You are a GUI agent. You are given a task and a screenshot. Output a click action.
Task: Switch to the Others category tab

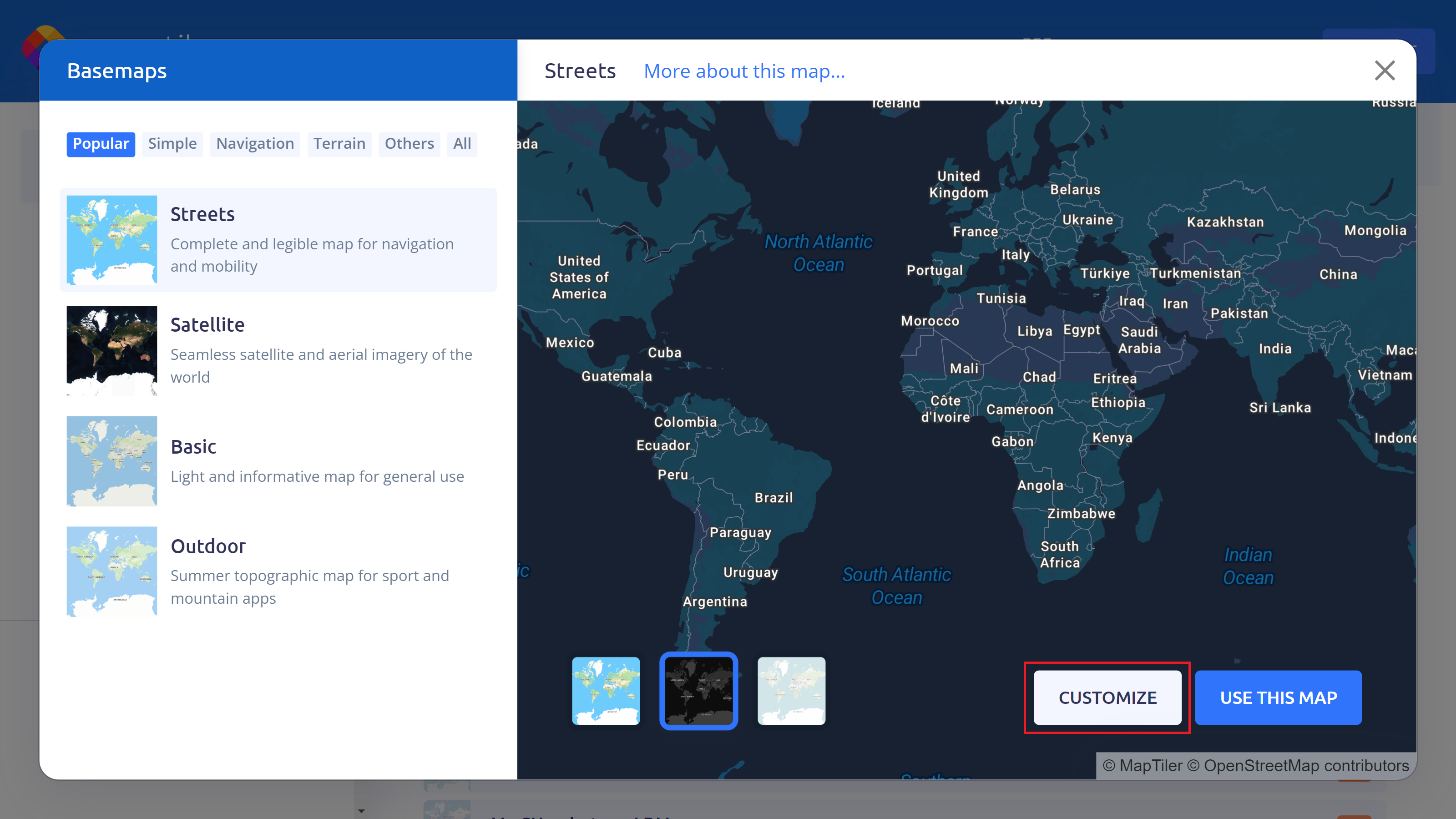coord(409,144)
